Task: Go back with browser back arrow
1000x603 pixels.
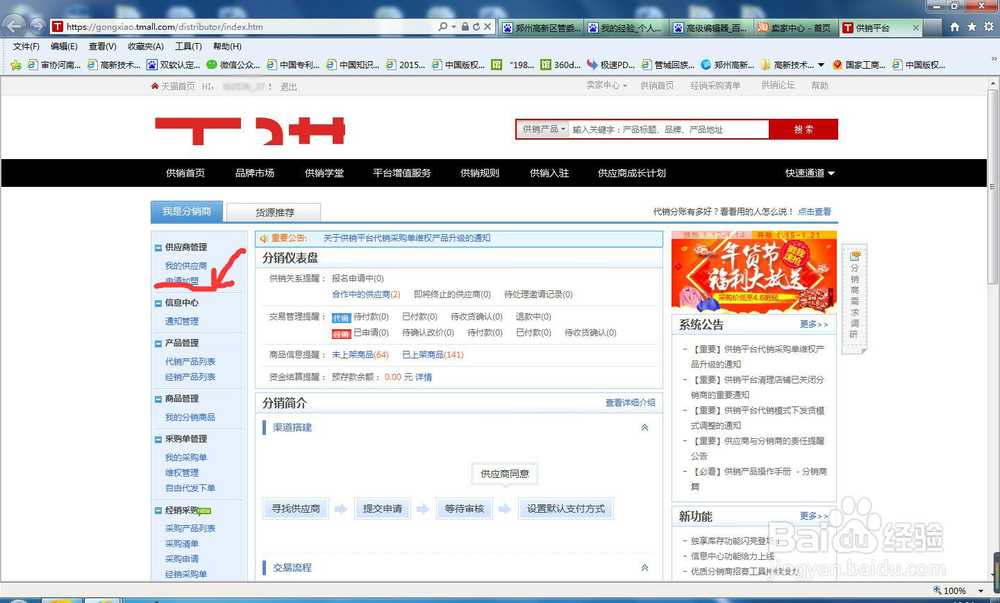Action: [14, 25]
